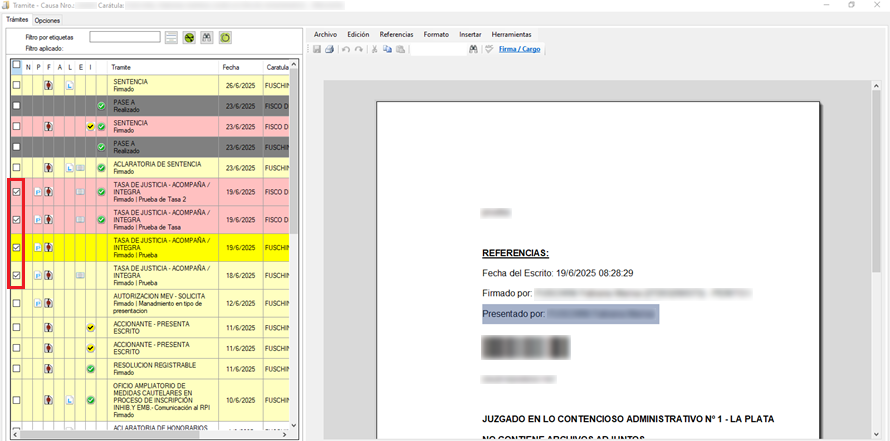
Task: Switch to the Opciones tab
Action: tap(46, 20)
